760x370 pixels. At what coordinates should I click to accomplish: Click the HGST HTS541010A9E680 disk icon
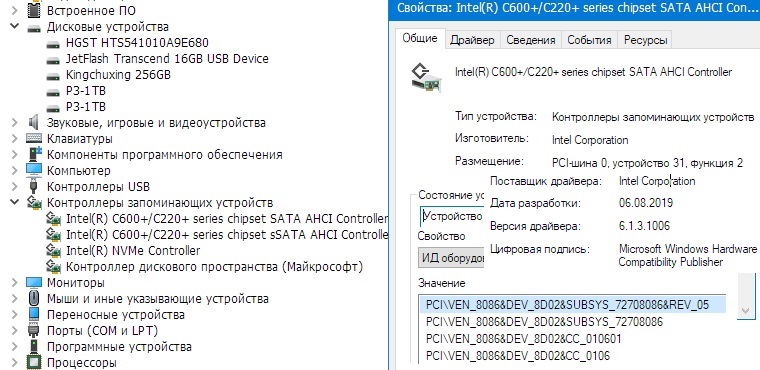tap(52, 44)
